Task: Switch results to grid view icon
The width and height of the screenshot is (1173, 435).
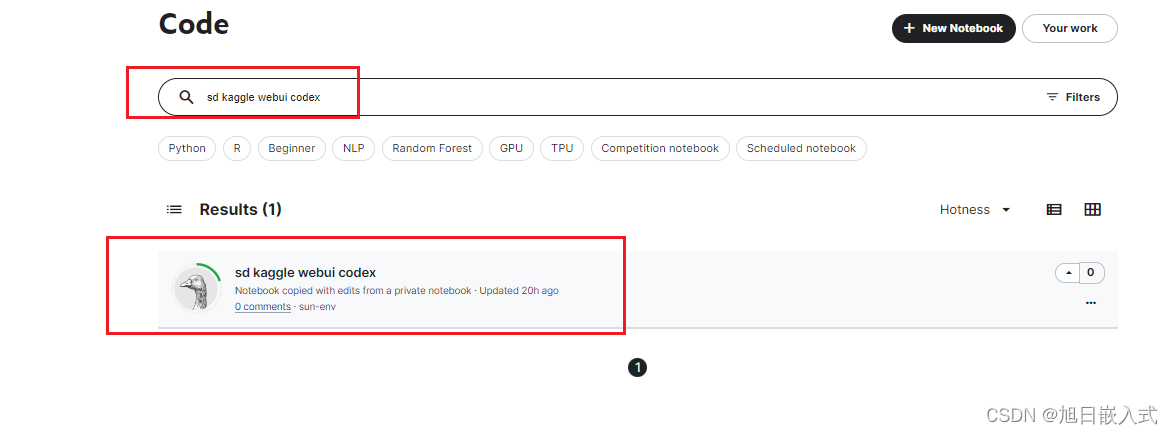Action: [x=1092, y=210]
